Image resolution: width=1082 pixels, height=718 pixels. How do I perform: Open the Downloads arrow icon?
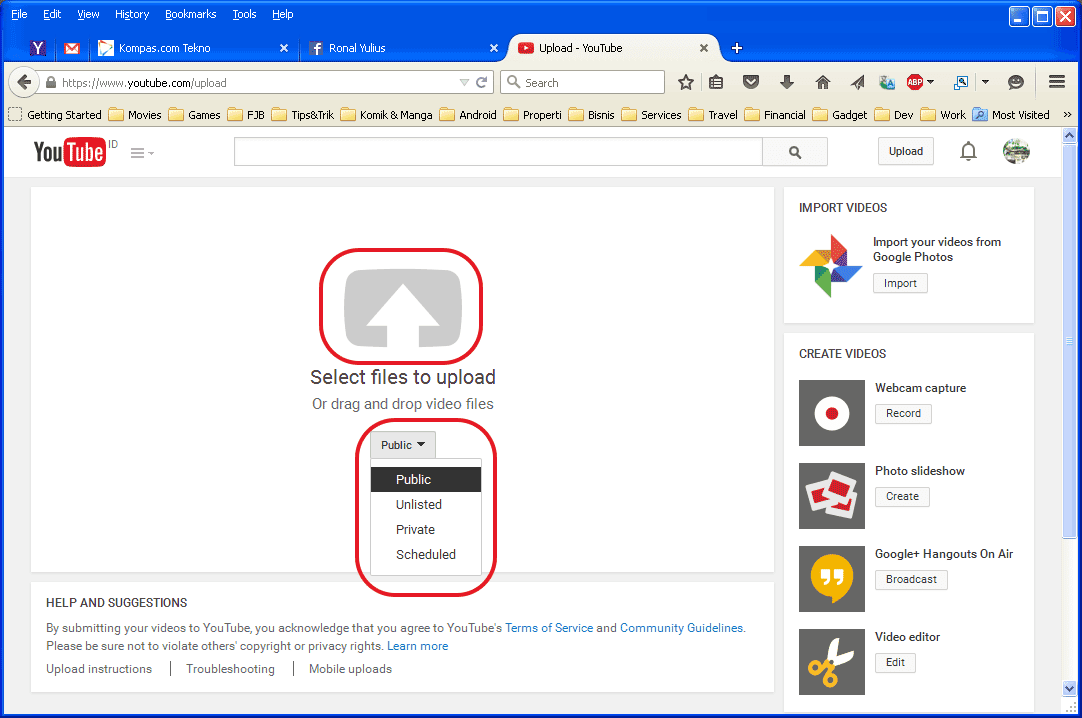point(787,83)
